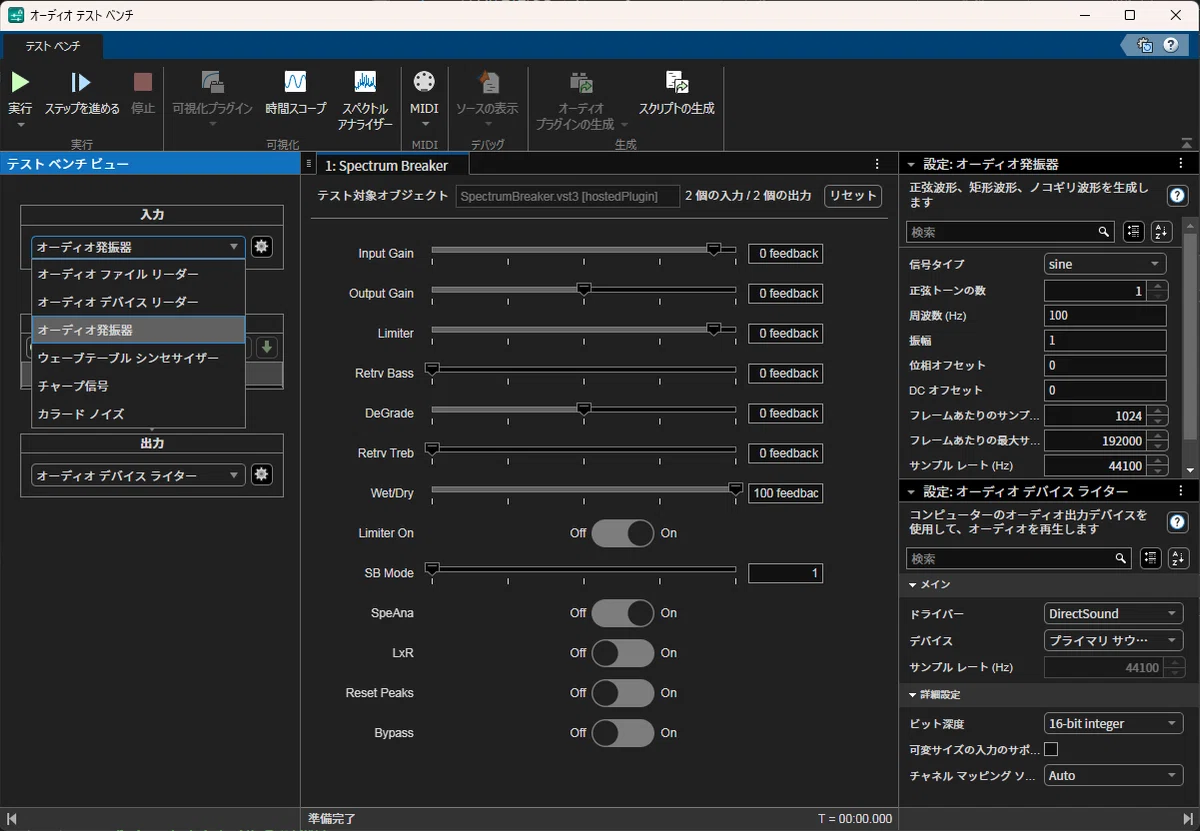
Task: Decrement oscillator サンプル レート stepper
Action: point(1157,471)
